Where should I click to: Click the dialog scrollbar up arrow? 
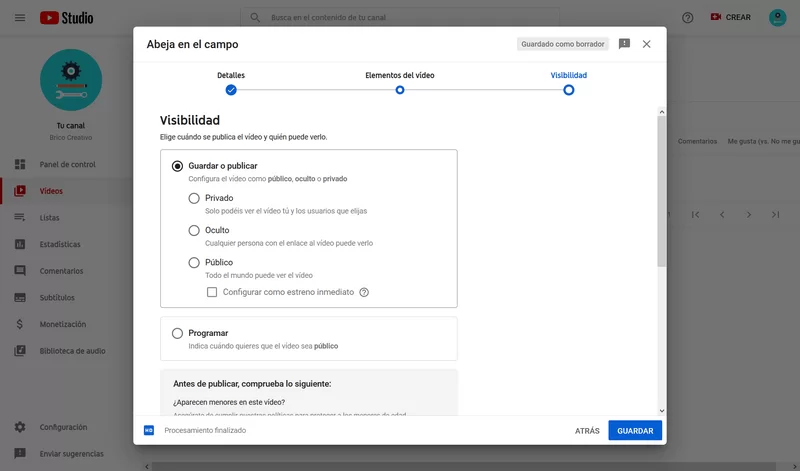662,112
